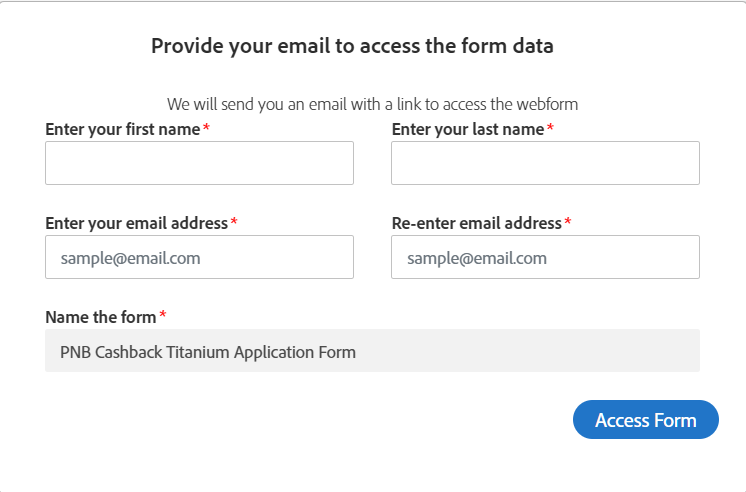Image resolution: width=746 pixels, height=492 pixels.
Task: Click the PNB Cashback Titanium form name field
Action: tap(372, 351)
